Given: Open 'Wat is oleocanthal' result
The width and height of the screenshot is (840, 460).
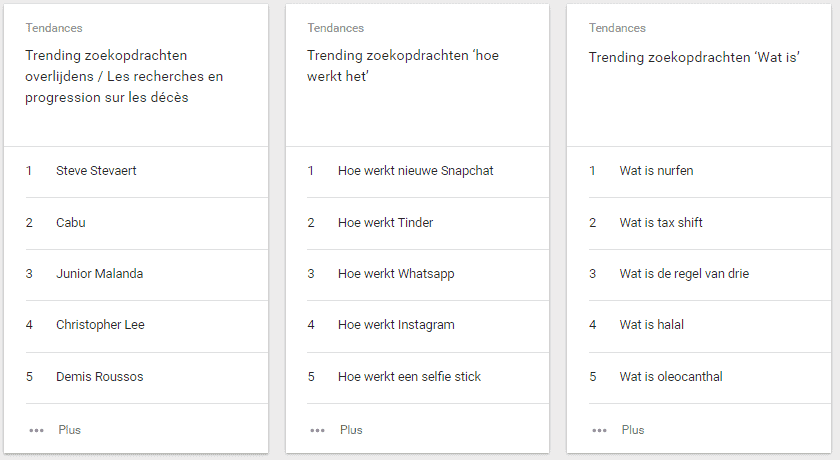Looking at the screenshot, I should click(671, 377).
